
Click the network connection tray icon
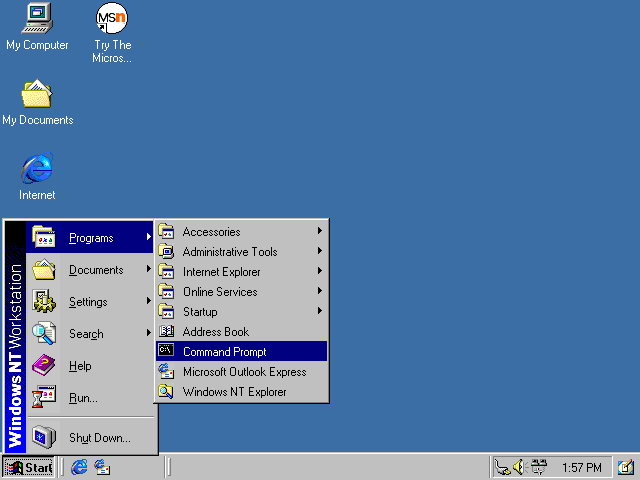[x=502, y=467]
